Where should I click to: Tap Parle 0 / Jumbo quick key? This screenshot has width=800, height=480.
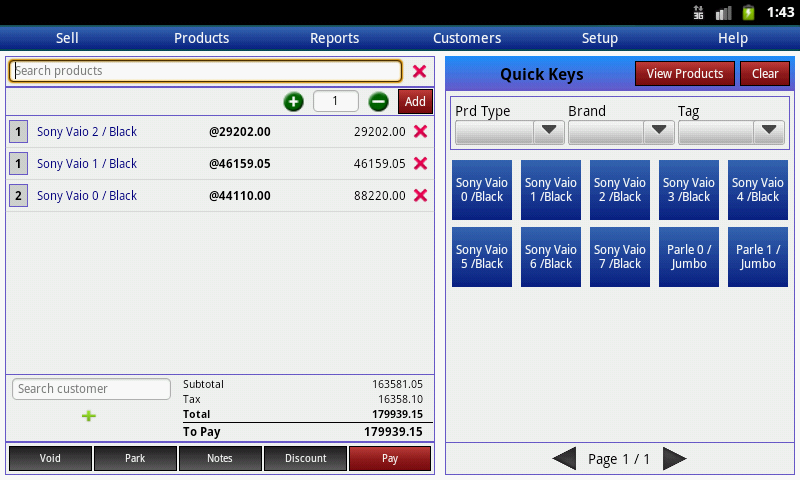click(x=689, y=257)
